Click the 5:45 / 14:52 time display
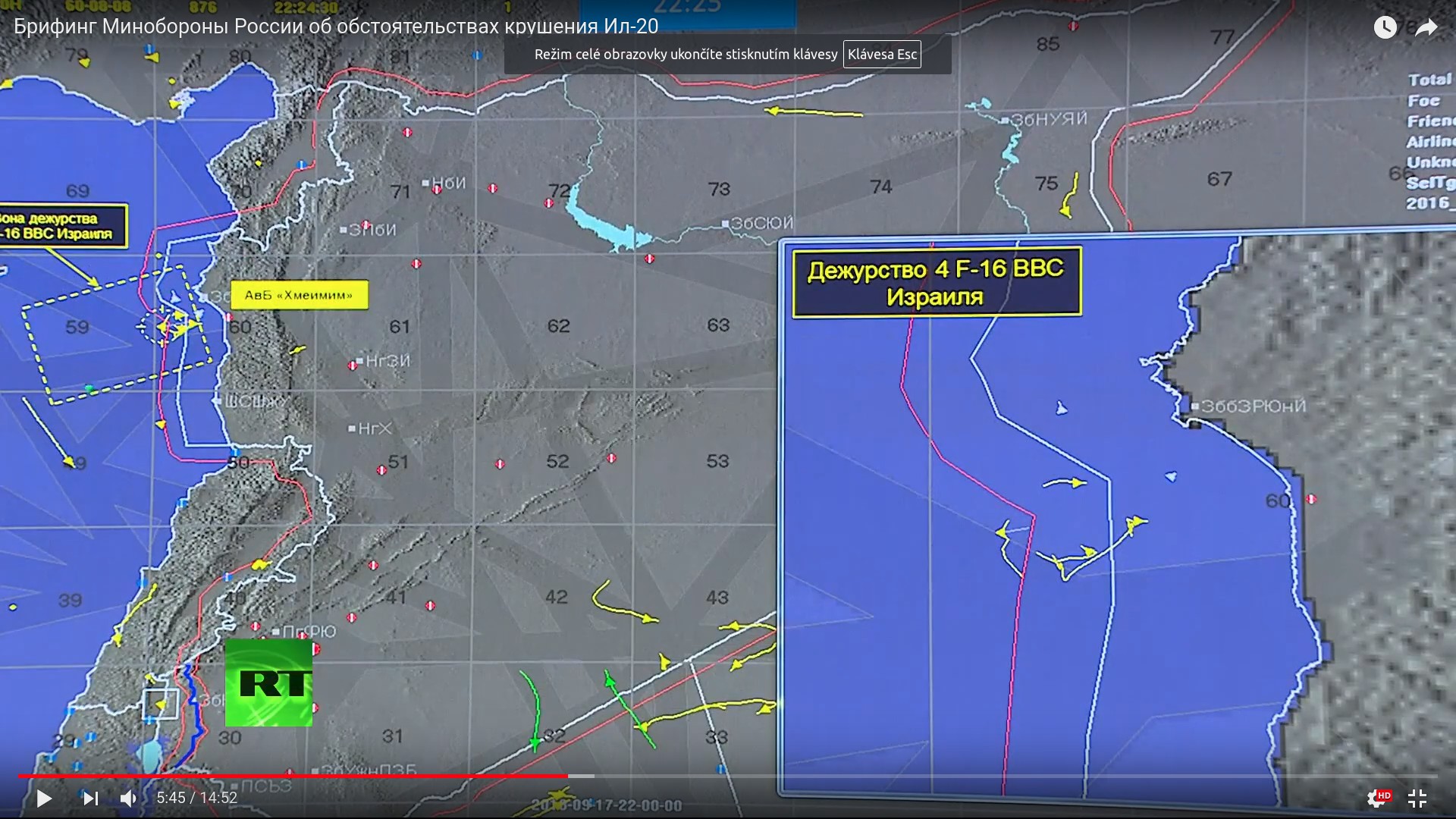The width and height of the screenshot is (1456, 819). click(x=197, y=798)
